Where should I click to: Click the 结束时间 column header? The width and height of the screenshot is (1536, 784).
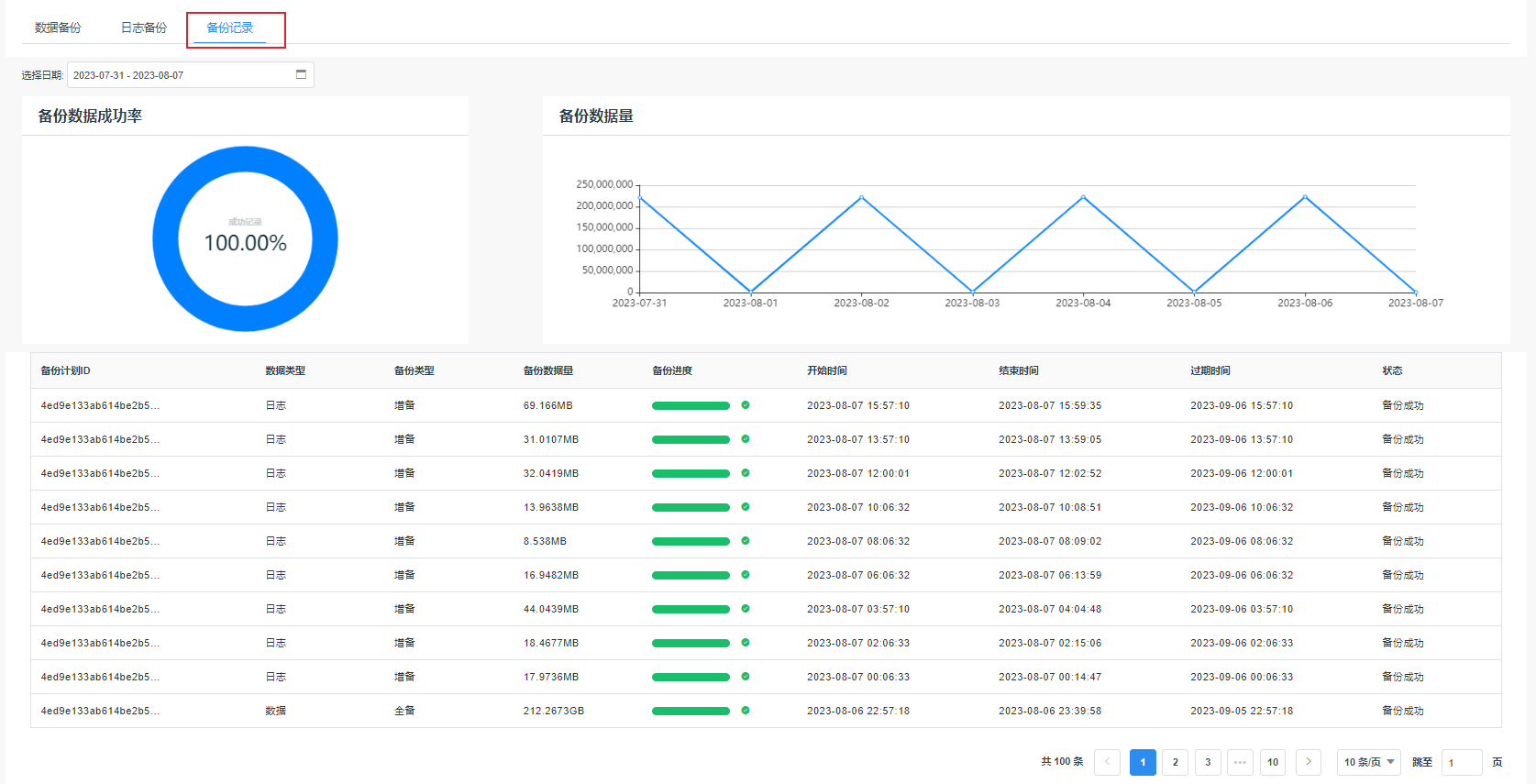(x=1019, y=370)
